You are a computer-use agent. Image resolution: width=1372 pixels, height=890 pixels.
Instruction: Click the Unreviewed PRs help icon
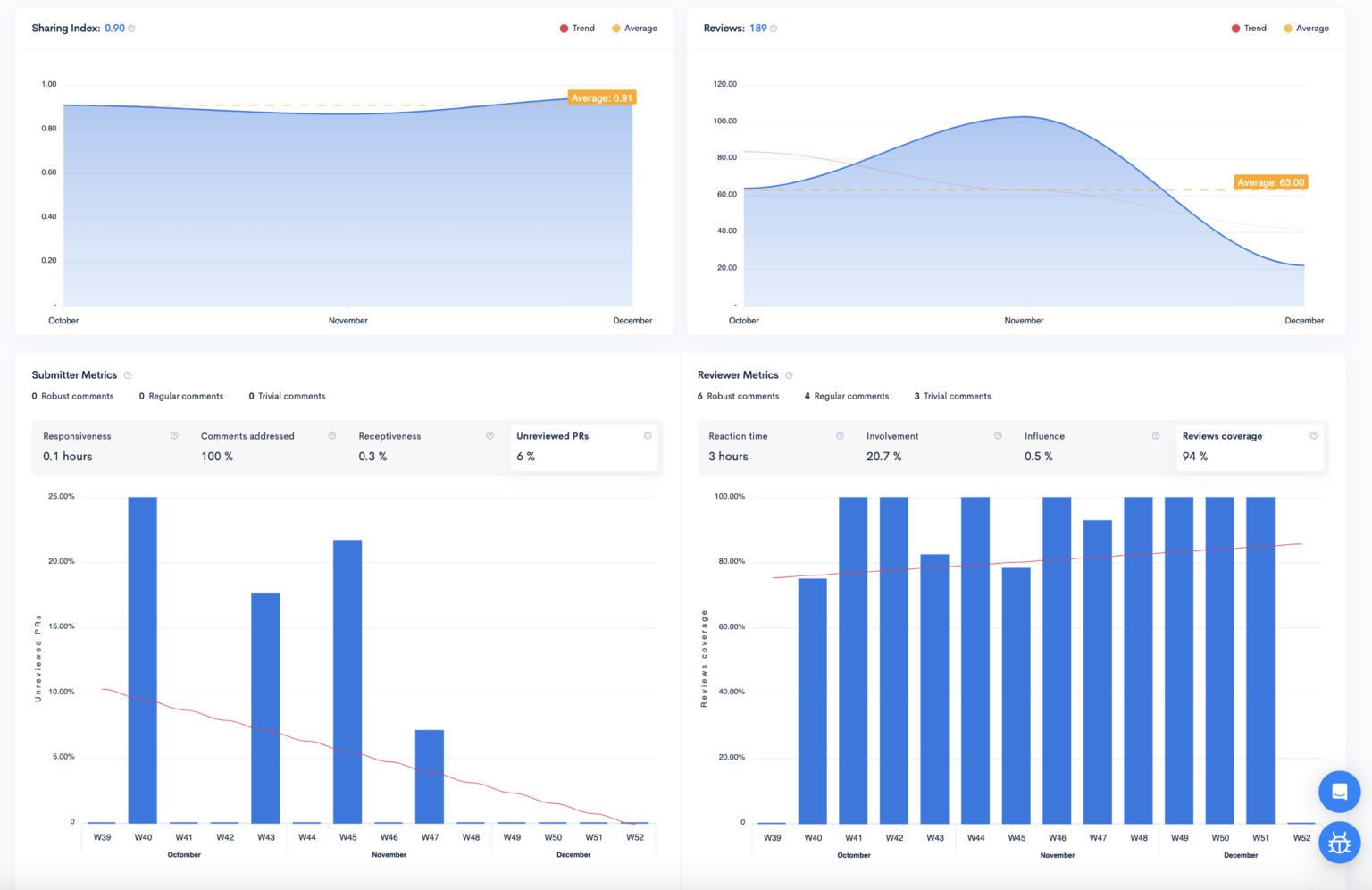click(x=648, y=435)
